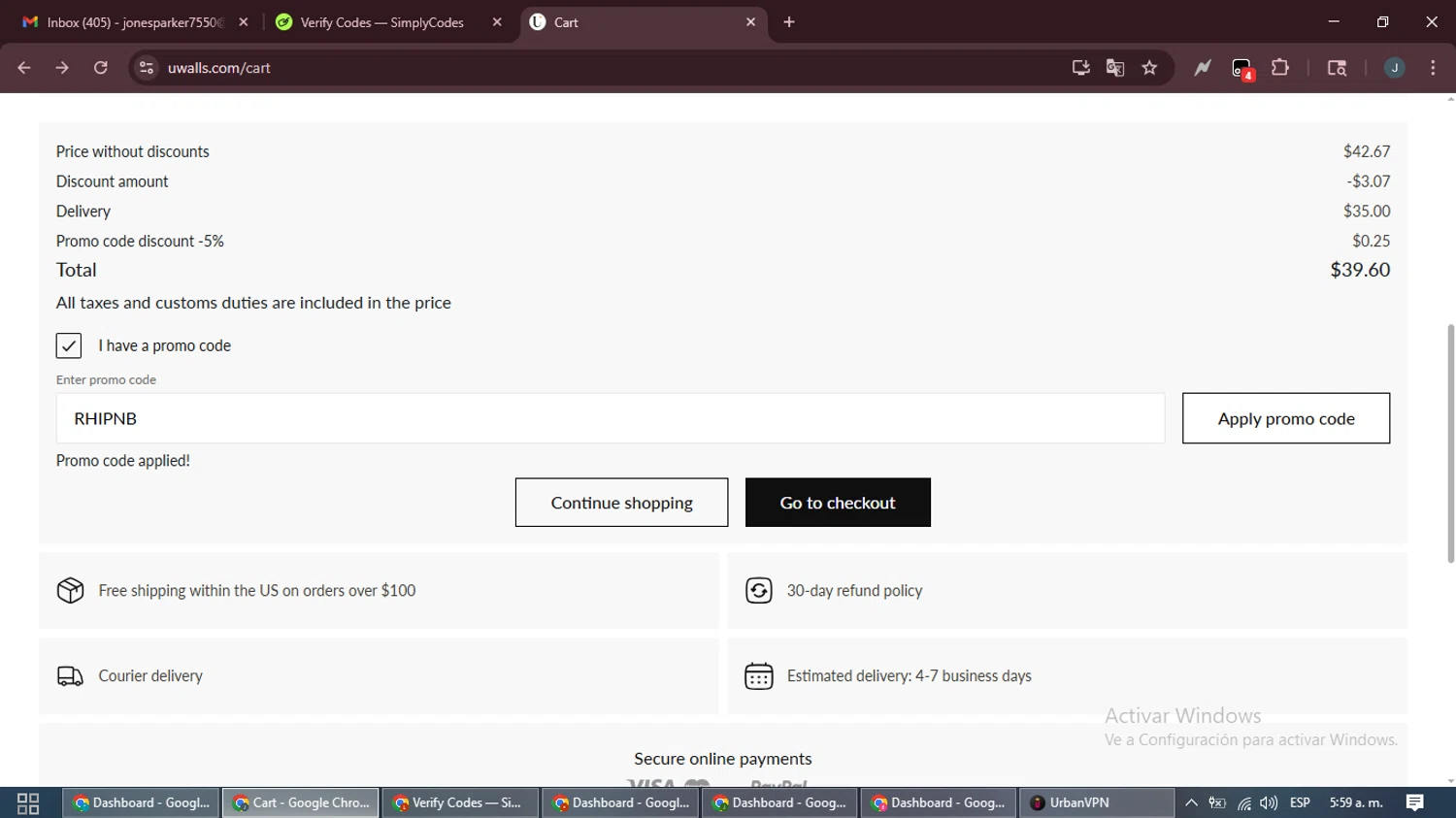The width and height of the screenshot is (1456, 818).
Task: Open the taskbar clock 5:59 a. m.
Action: (1356, 803)
